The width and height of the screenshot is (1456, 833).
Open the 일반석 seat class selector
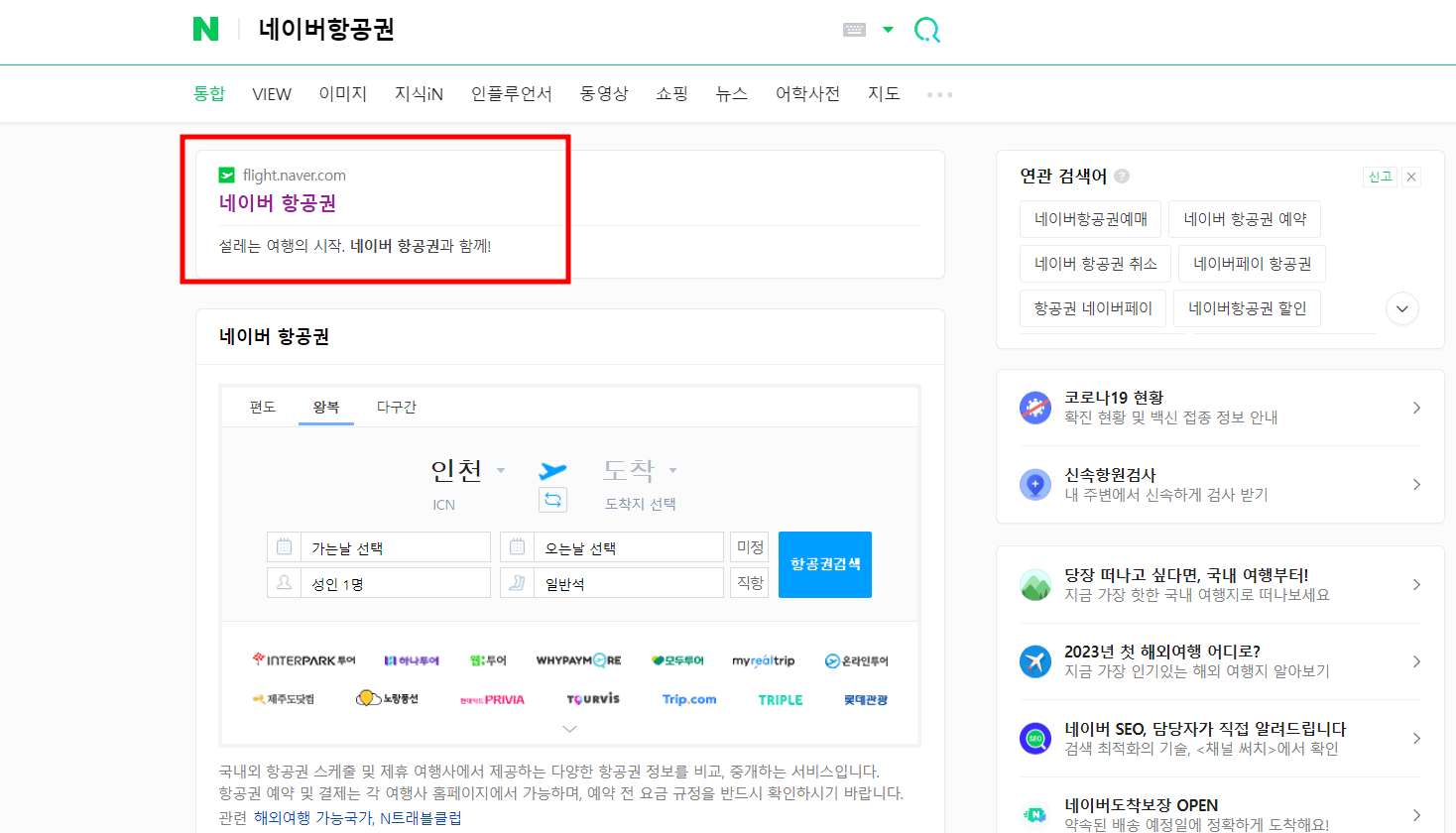[x=612, y=583]
